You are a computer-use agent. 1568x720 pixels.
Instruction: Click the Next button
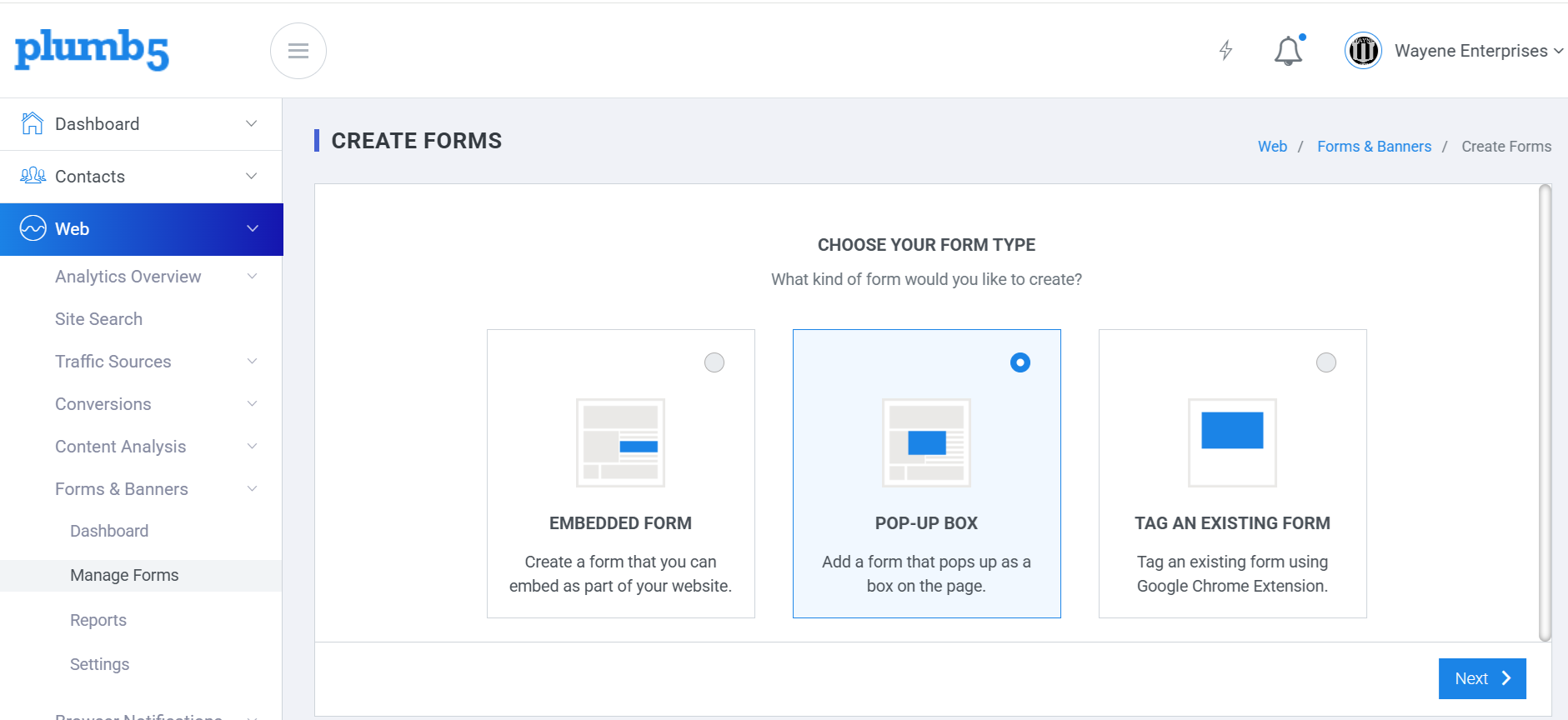(x=1482, y=678)
